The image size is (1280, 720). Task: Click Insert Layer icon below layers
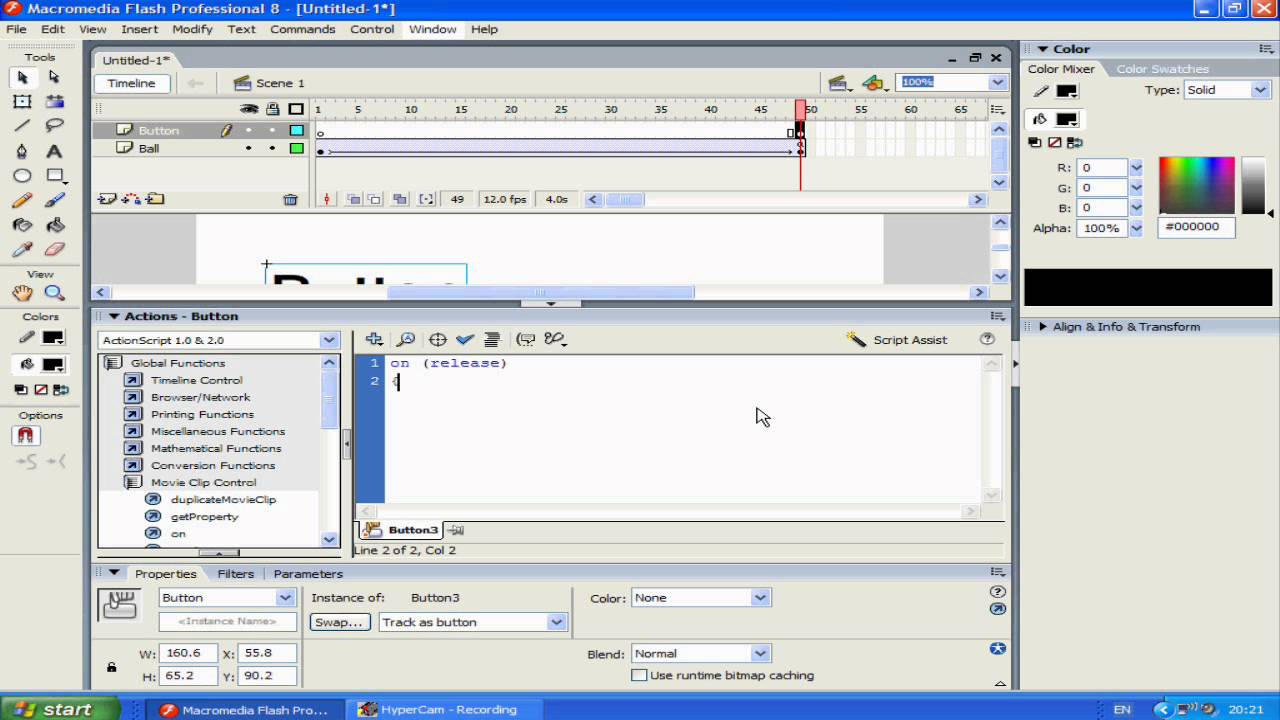(x=107, y=199)
